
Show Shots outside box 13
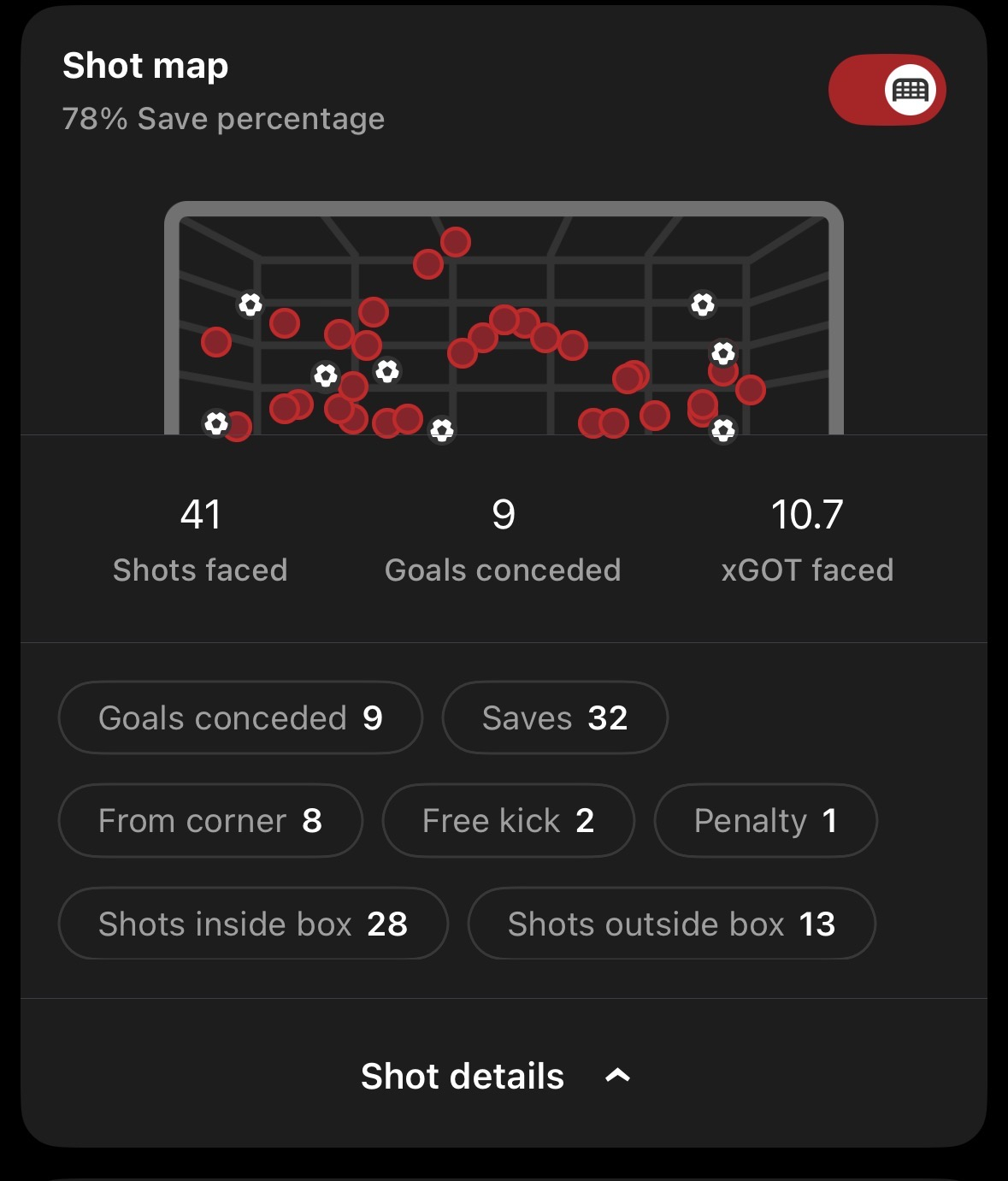tap(671, 924)
